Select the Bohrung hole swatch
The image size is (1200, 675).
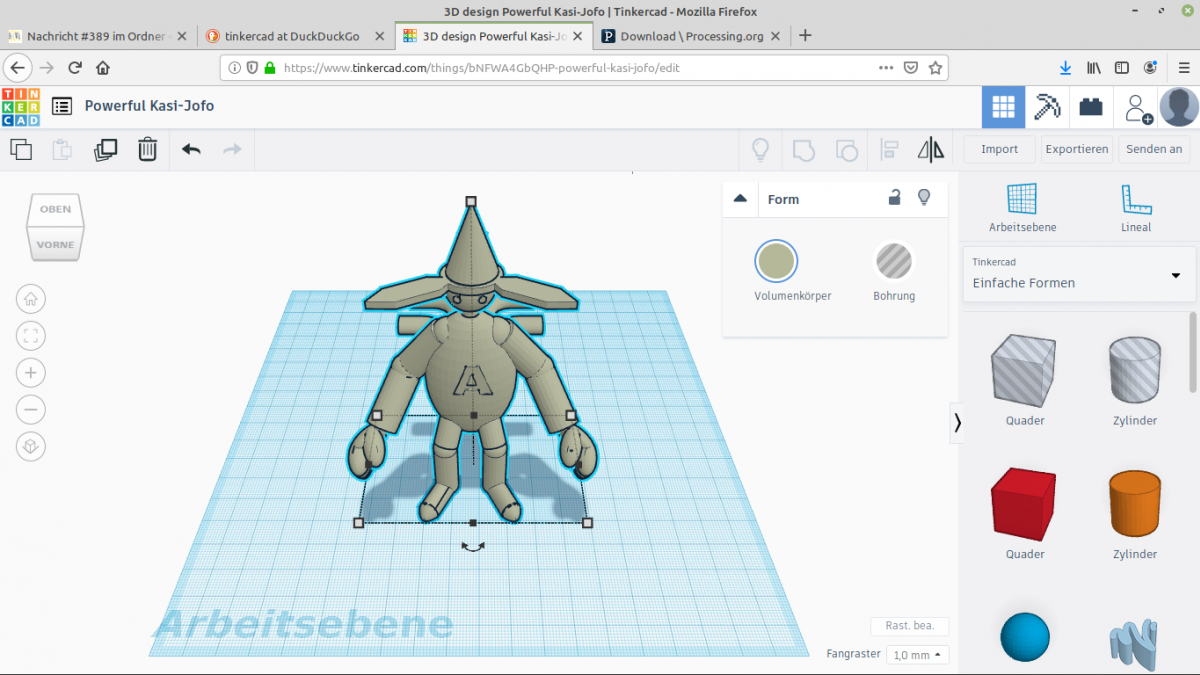coord(893,261)
